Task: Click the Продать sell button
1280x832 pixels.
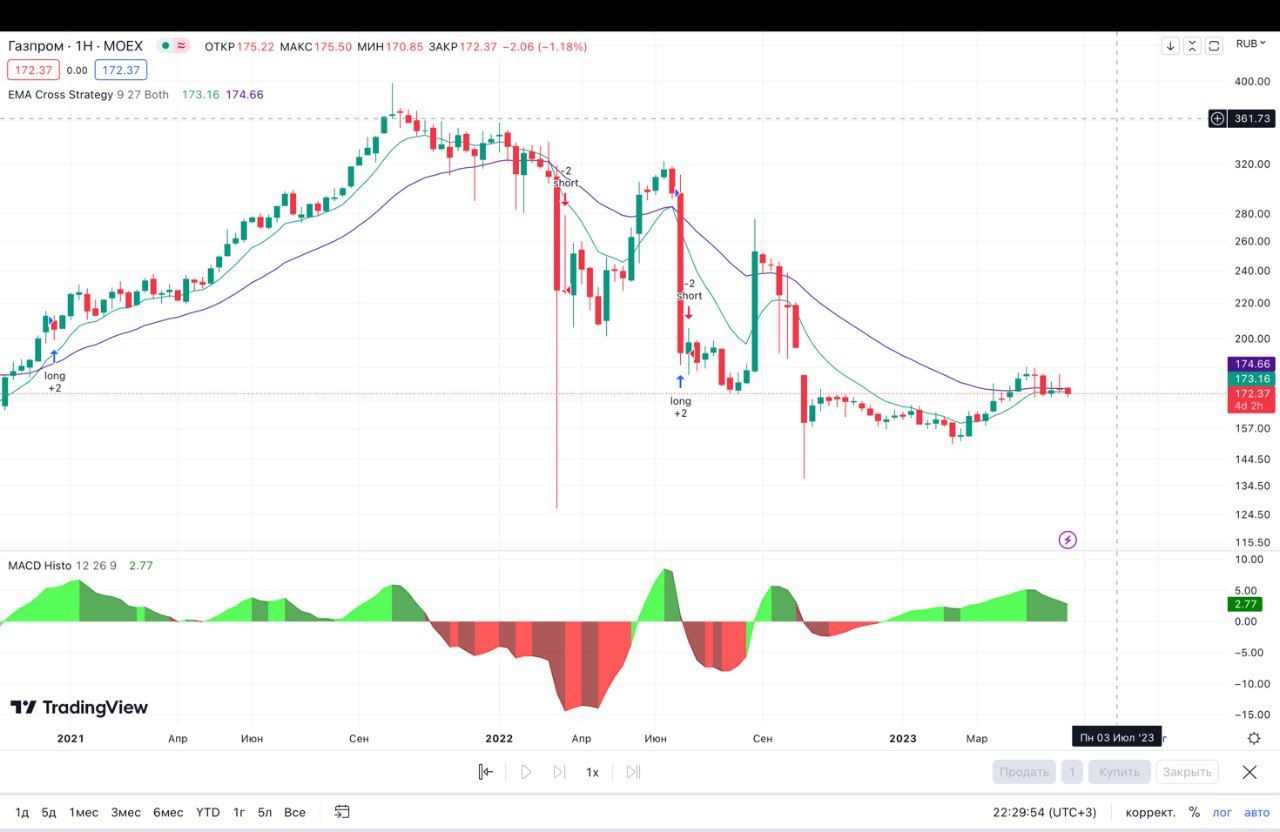Action: coord(1025,772)
